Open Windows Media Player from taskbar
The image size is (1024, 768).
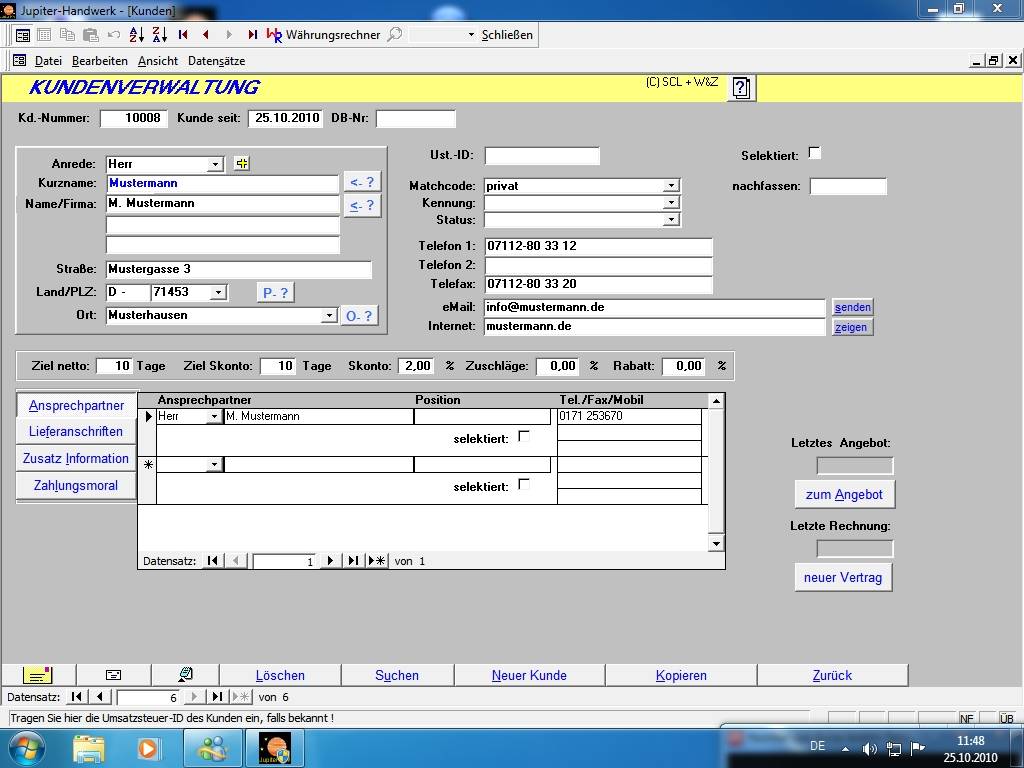148,747
